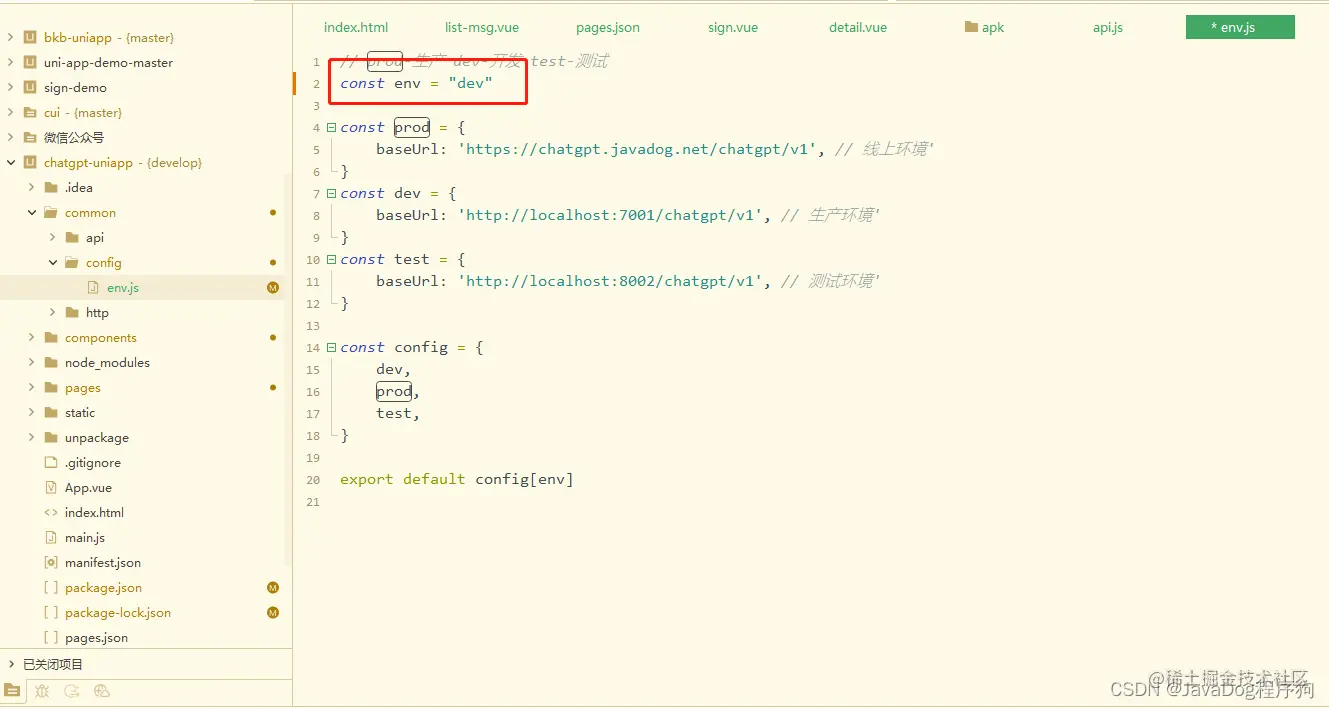Click the localhost:7001 baseUrl string
Screen dimensions: 1329x709
click(x=610, y=215)
